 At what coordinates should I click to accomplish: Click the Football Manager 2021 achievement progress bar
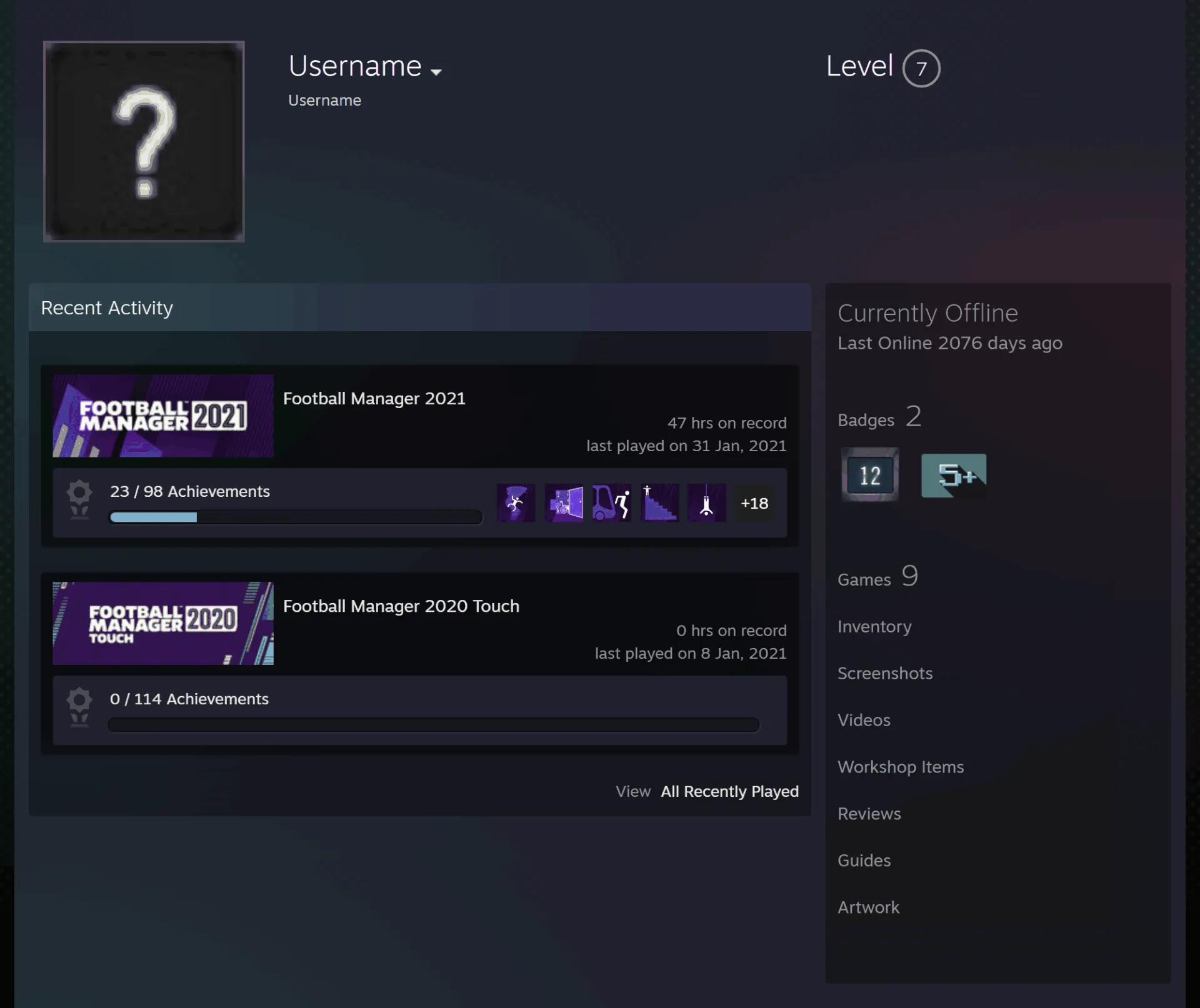pos(296,517)
